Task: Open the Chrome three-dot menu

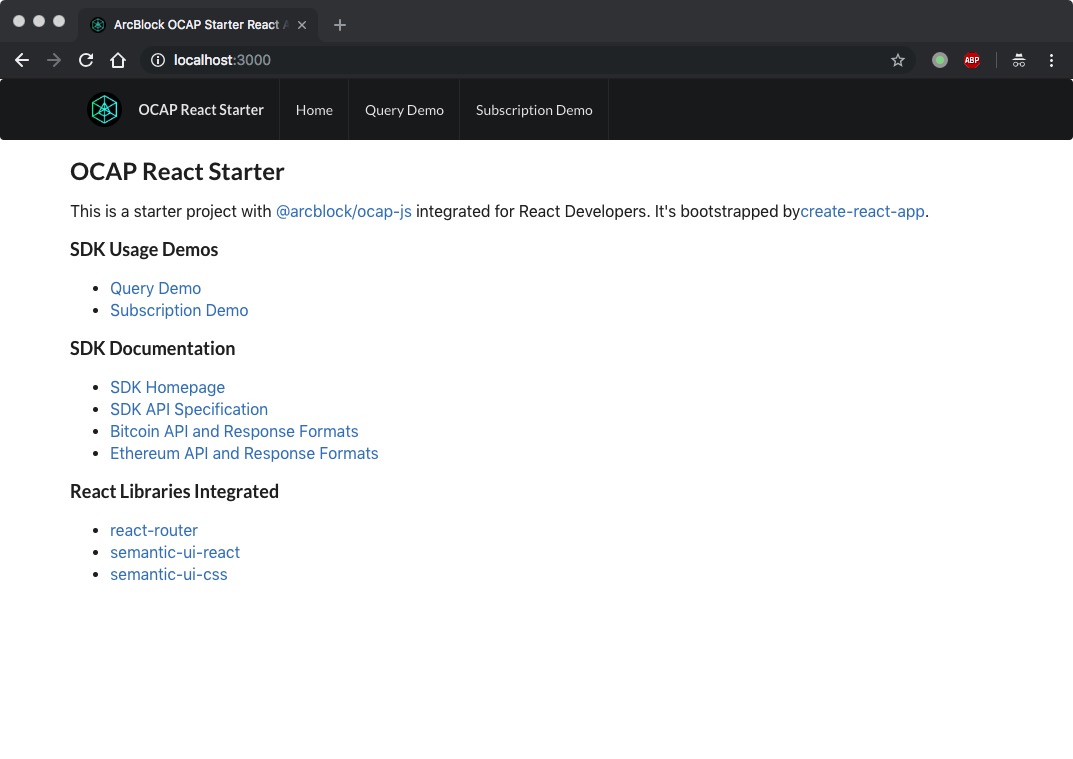Action: click(1051, 60)
